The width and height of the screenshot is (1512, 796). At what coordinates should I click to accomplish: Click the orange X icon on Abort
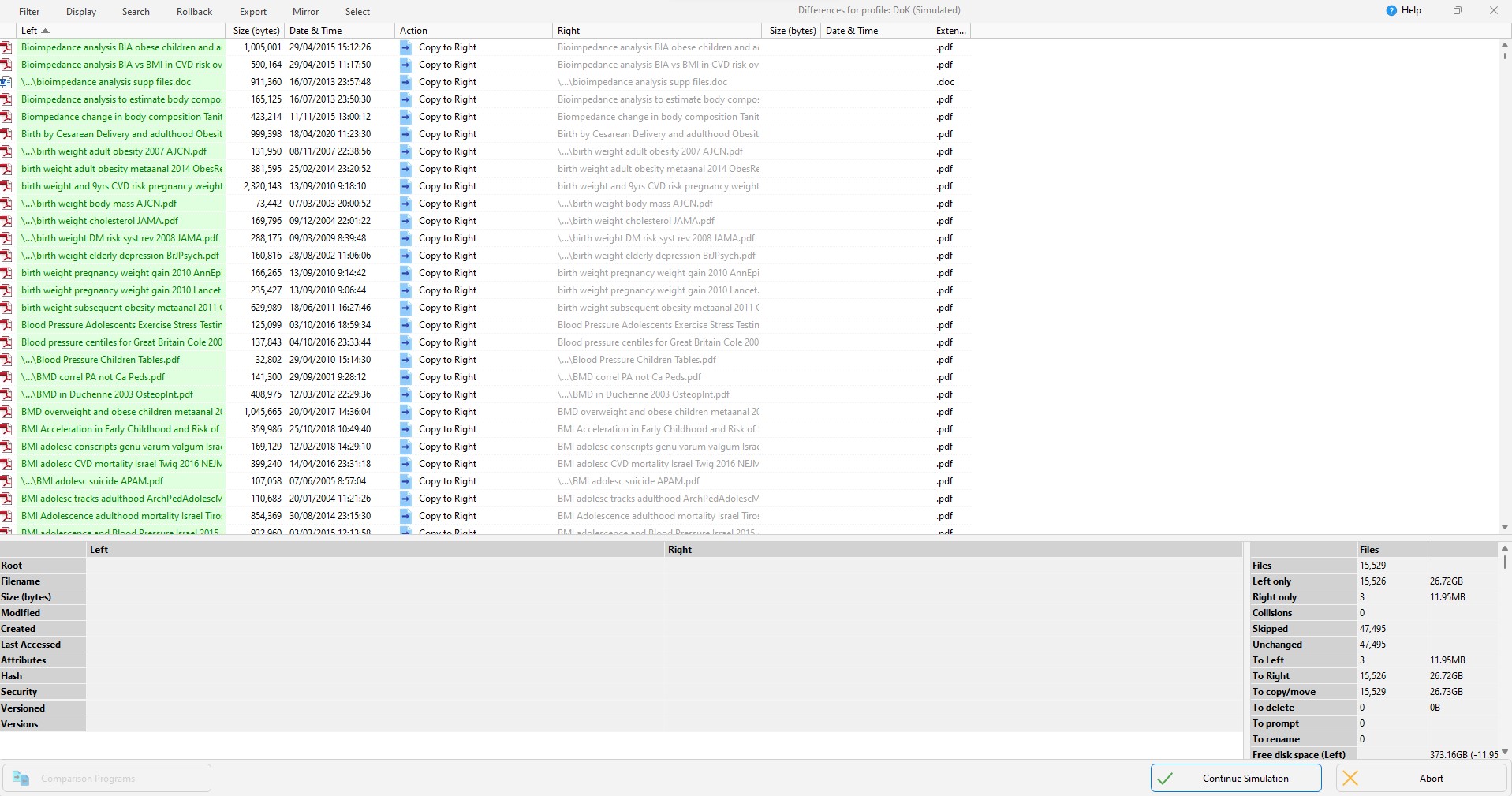tap(1350, 778)
